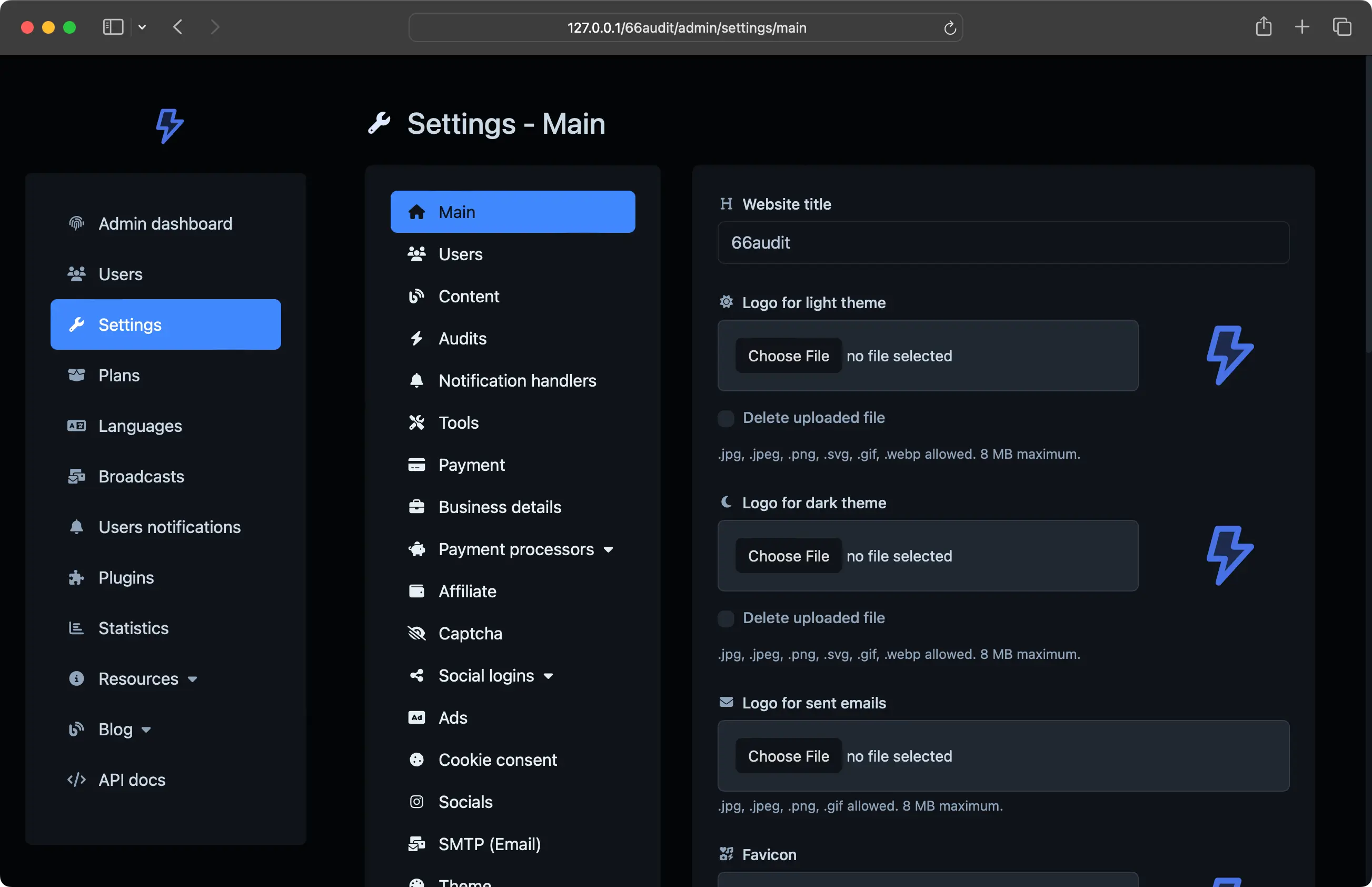Click the Plugins puzzle piece icon
This screenshot has width=1372, height=887.
pyautogui.click(x=76, y=578)
